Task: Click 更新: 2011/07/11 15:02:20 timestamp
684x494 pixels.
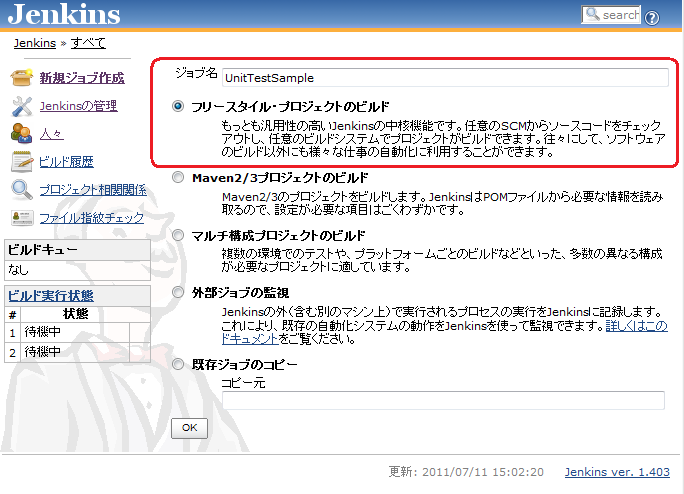Action: 466,472
